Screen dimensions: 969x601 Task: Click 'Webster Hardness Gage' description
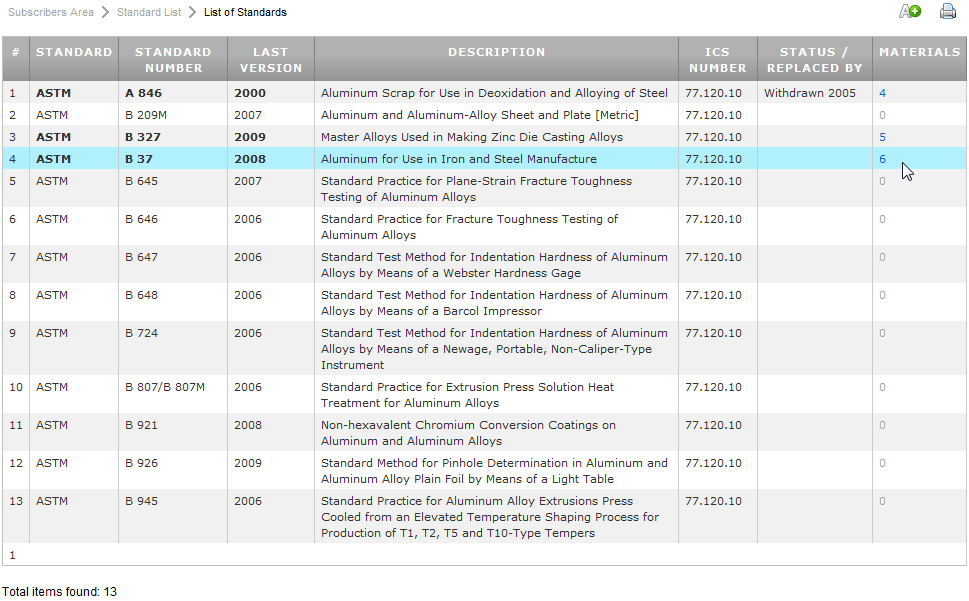click(x=494, y=265)
